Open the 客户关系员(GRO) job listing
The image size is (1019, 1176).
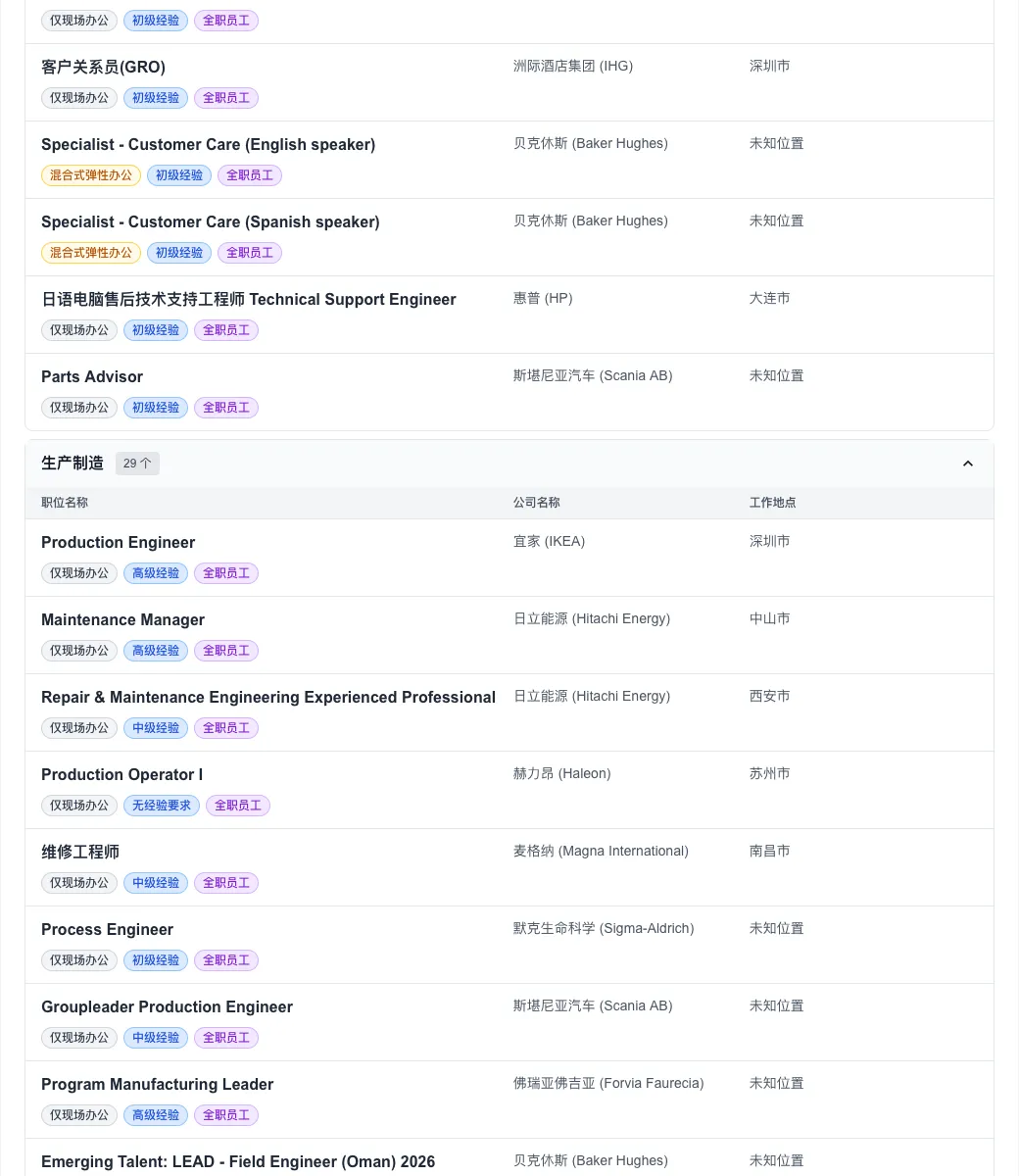103,68
